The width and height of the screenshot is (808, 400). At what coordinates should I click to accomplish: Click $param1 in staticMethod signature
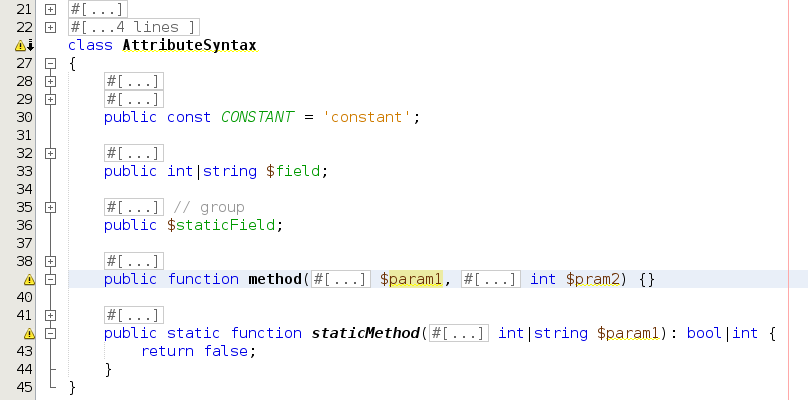pos(628,334)
